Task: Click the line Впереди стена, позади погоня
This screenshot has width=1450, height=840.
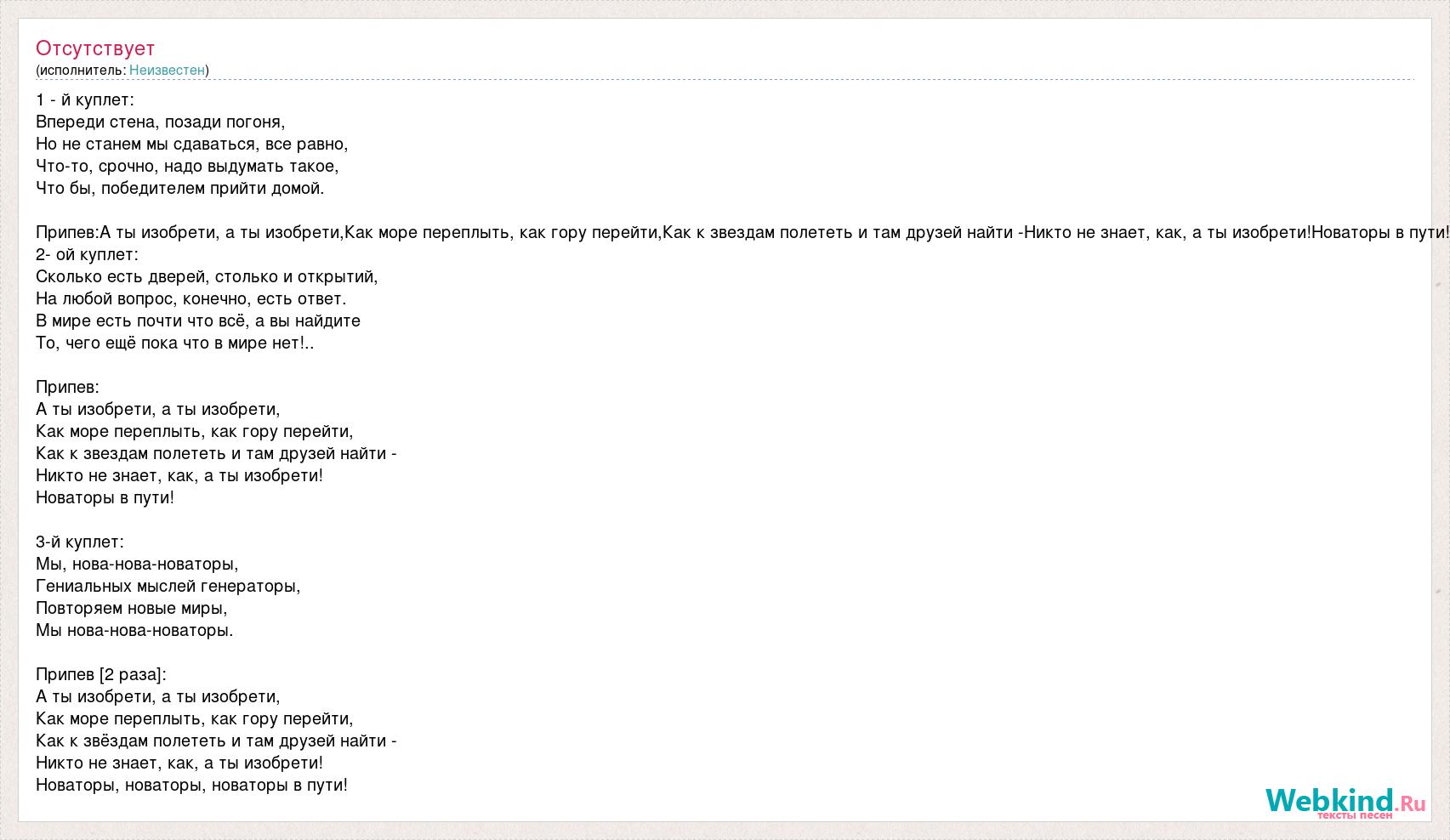Action: pos(161,122)
